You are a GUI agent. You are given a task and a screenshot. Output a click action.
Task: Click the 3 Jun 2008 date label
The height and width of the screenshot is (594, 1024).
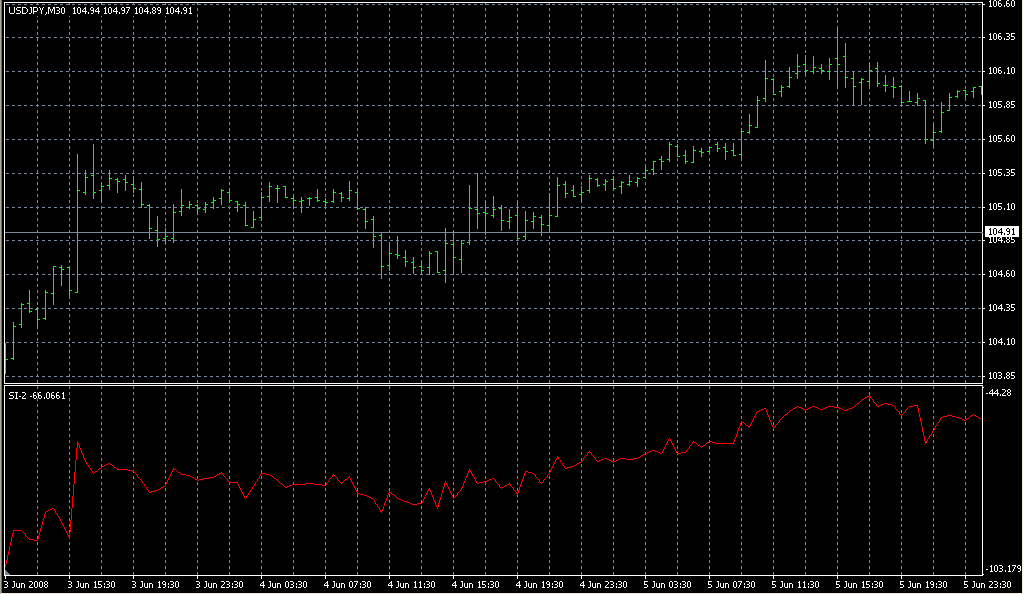point(27,585)
